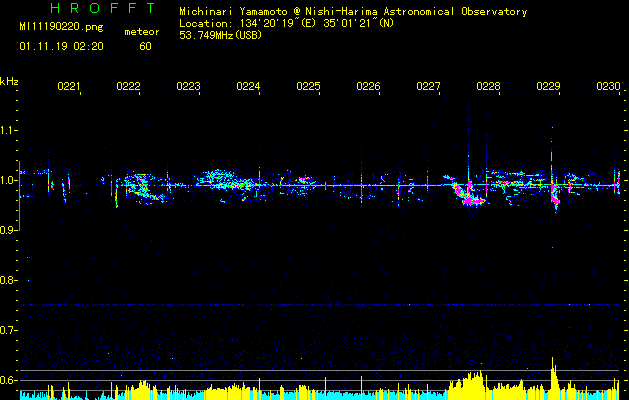The width and height of the screenshot is (629, 400).
Task: Click the 0224 time marker
Action: pos(248,86)
